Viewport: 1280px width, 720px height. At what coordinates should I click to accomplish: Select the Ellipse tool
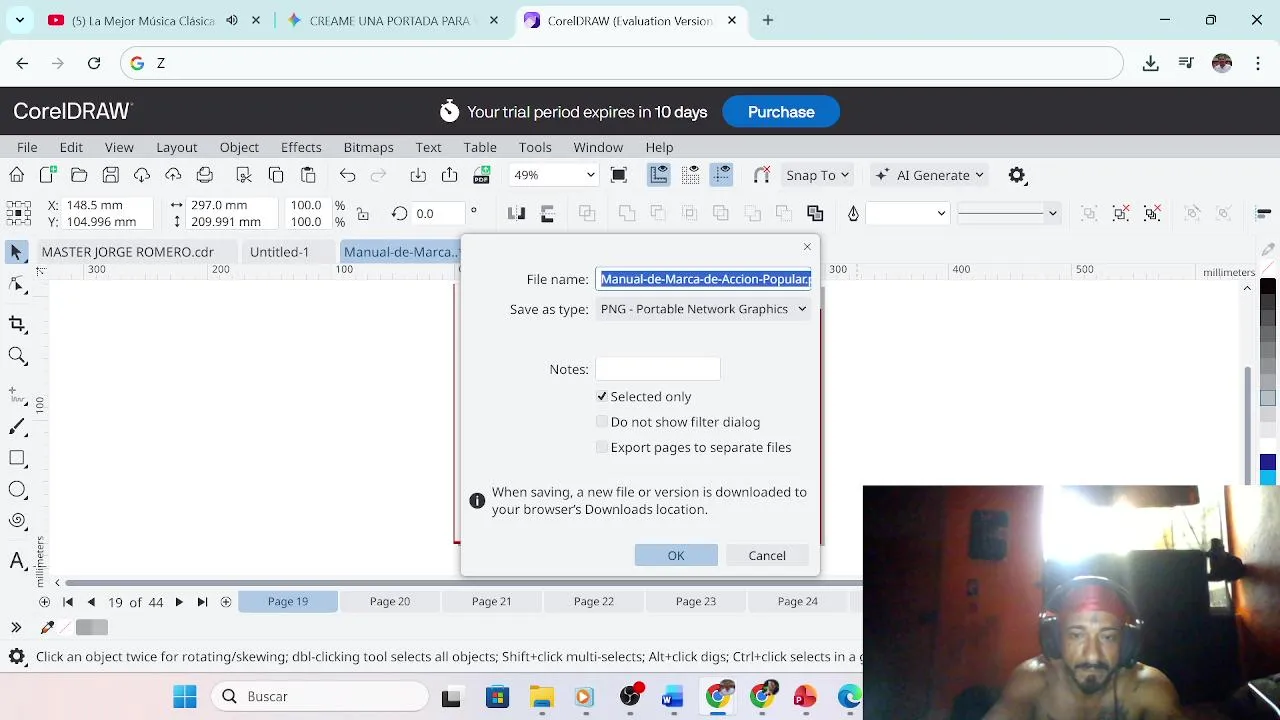(17, 489)
